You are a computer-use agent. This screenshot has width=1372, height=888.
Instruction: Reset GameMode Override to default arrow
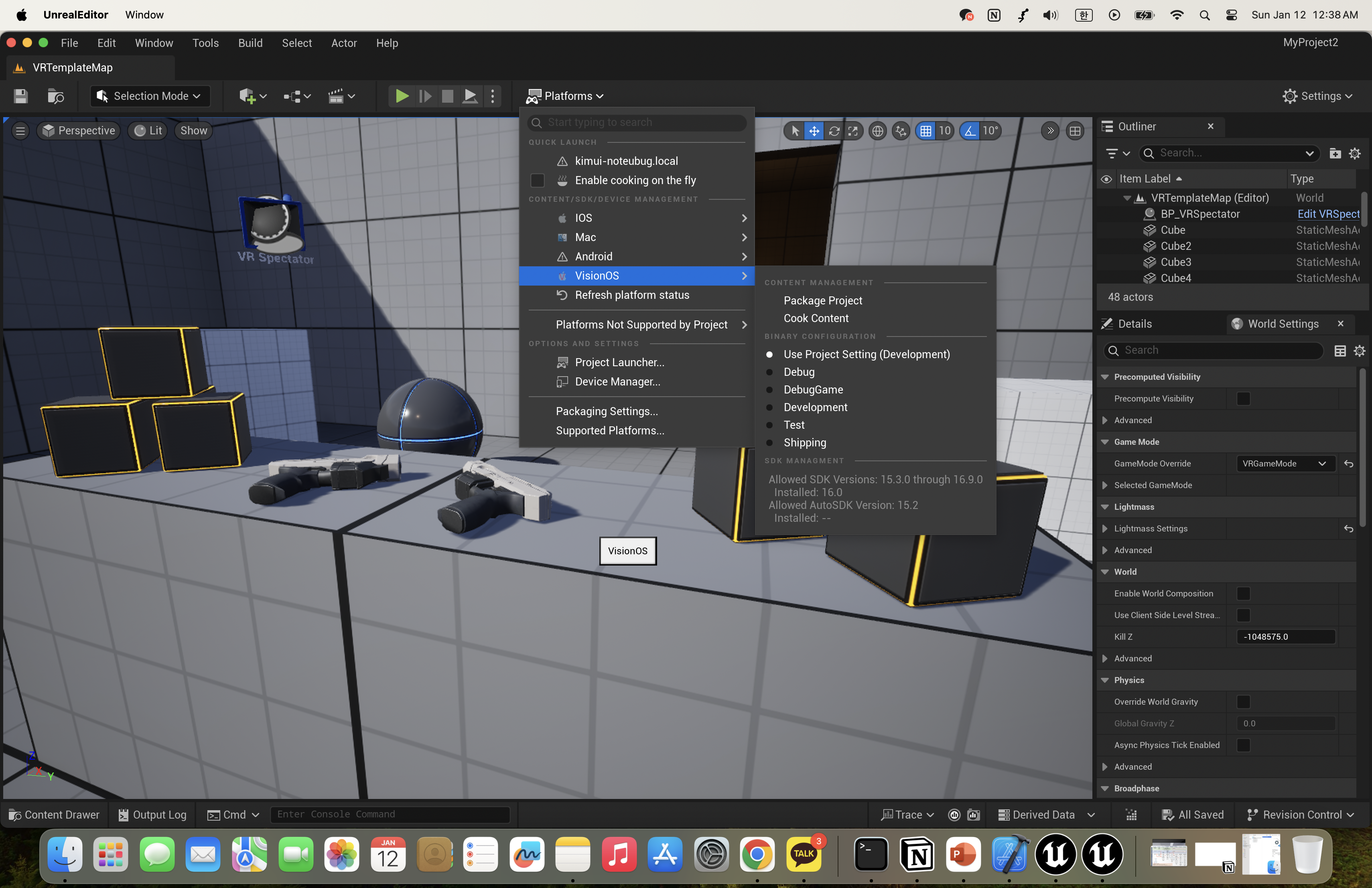point(1349,464)
